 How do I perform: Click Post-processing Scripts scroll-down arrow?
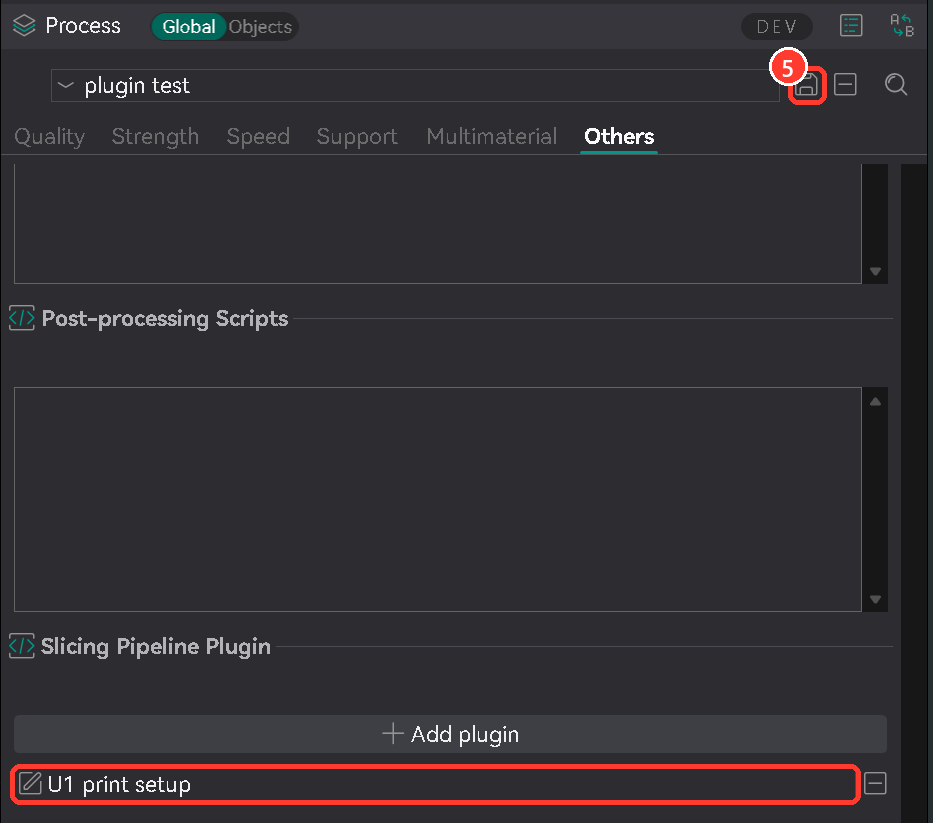(x=875, y=599)
